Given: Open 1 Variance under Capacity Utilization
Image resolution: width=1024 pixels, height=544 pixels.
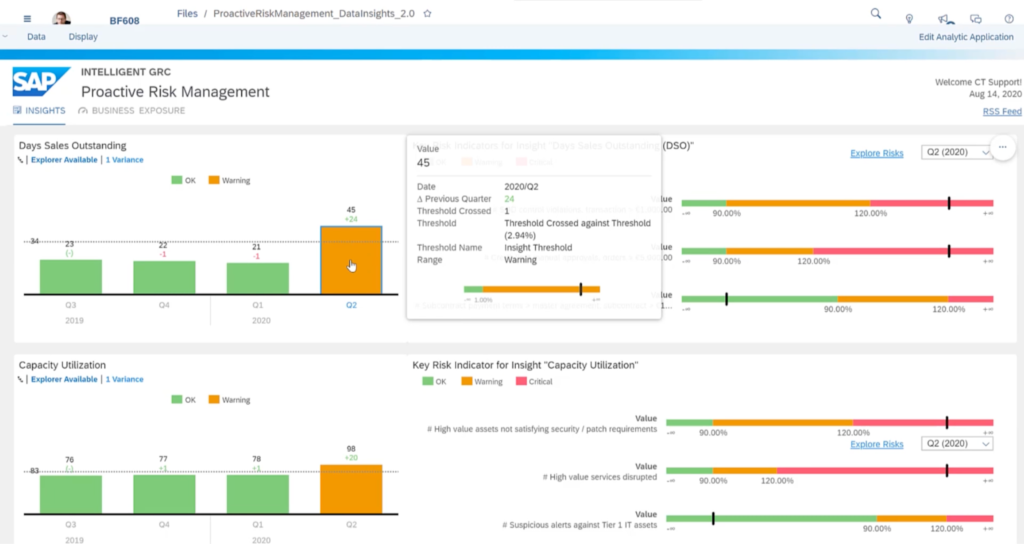Looking at the screenshot, I should coord(124,379).
